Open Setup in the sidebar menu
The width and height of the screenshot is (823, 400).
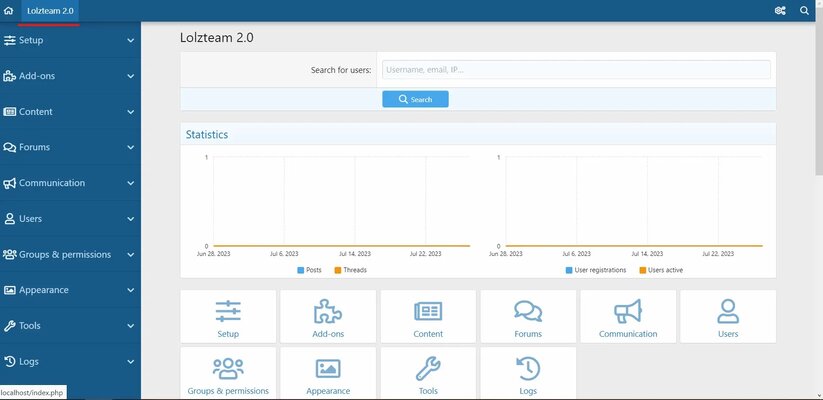point(31,40)
